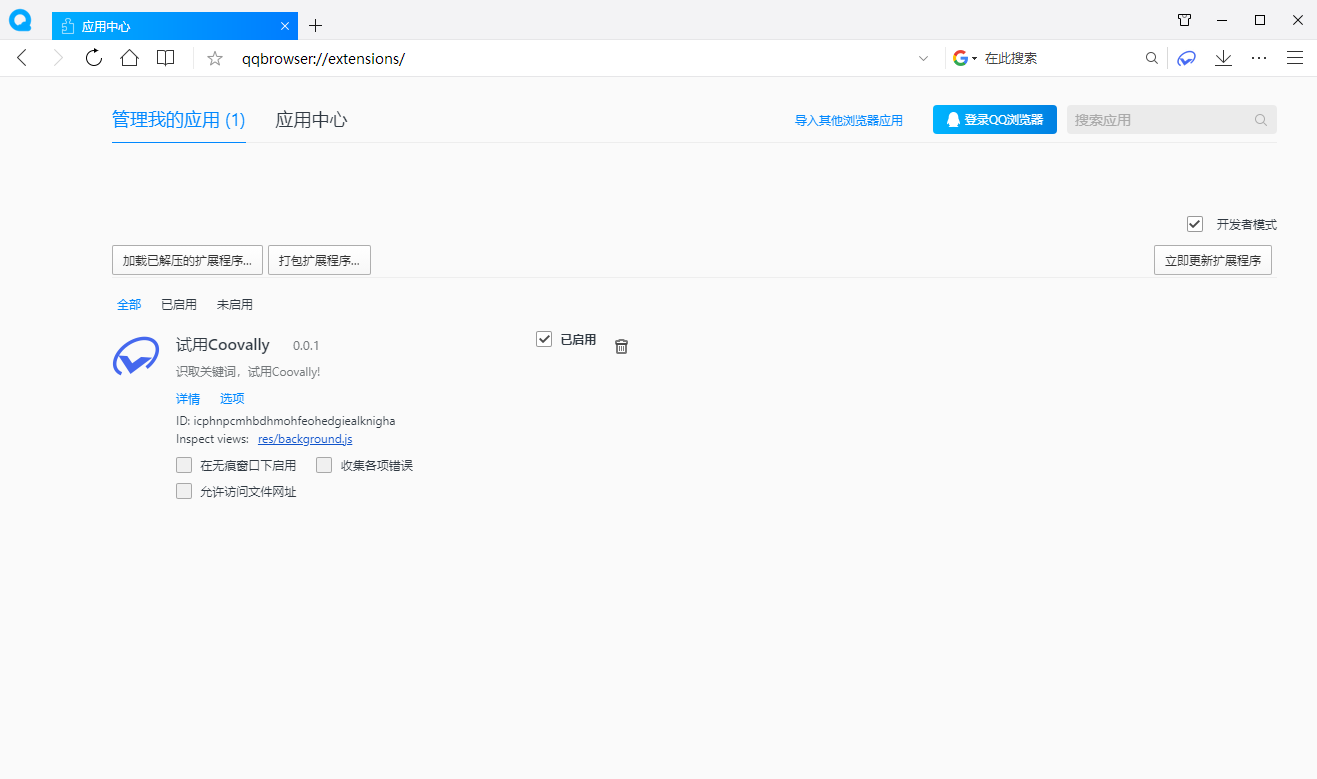
Task: Open downloads with the download arrow icon
Action: (x=1223, y=58)
